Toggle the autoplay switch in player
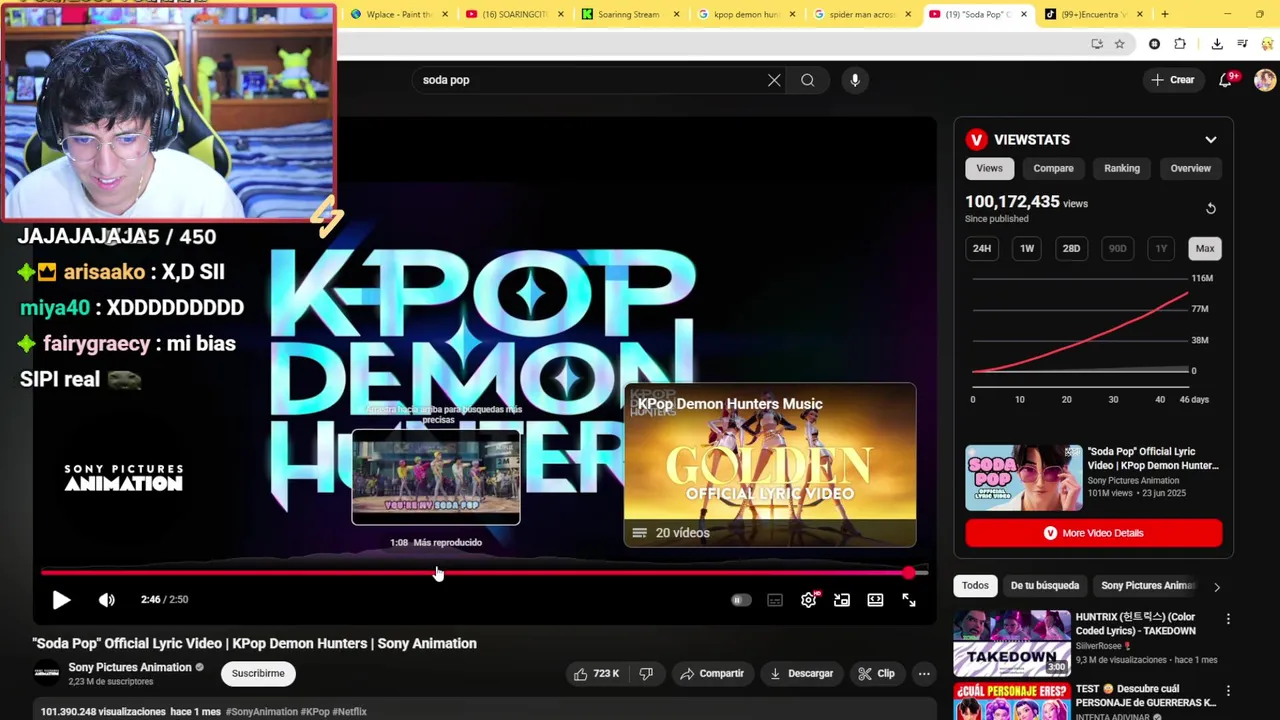 point(741,600)
